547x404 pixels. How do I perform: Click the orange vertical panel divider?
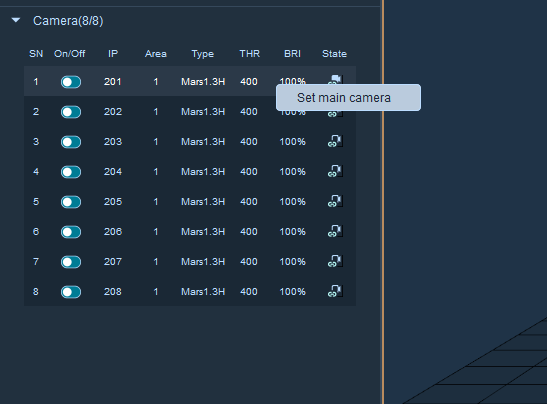click(x=383, y=202)
